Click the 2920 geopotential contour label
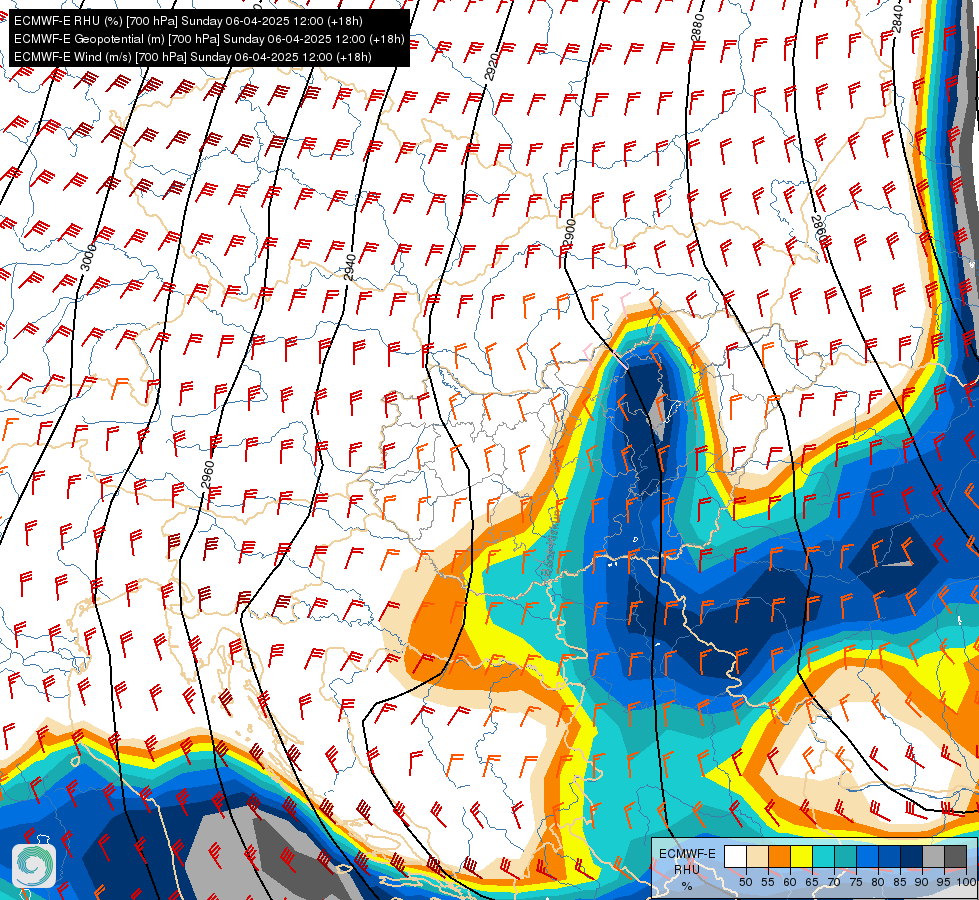 pos(491,67)
